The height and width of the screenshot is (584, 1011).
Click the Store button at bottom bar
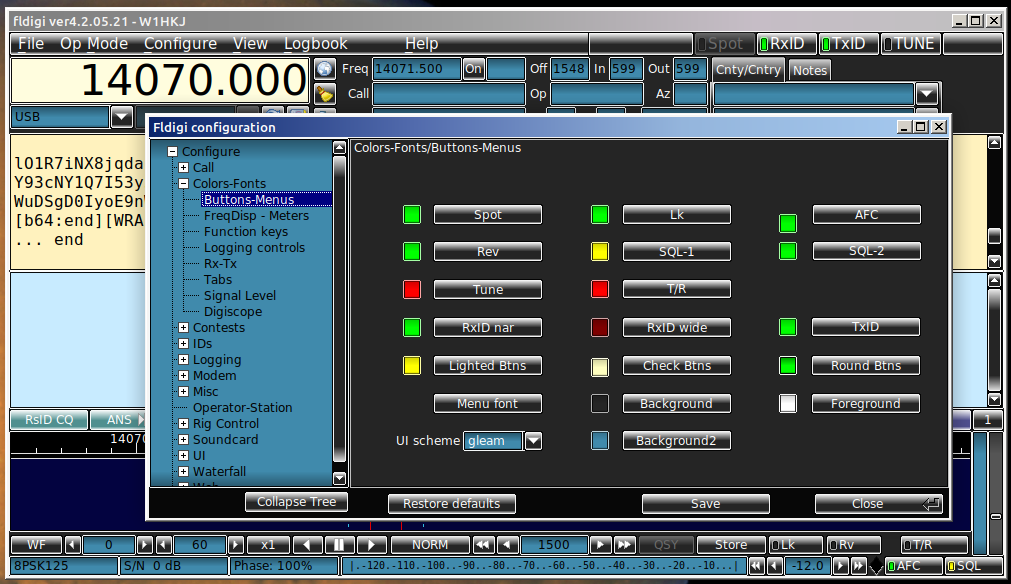pyautogui.click(x=731, y=545)
